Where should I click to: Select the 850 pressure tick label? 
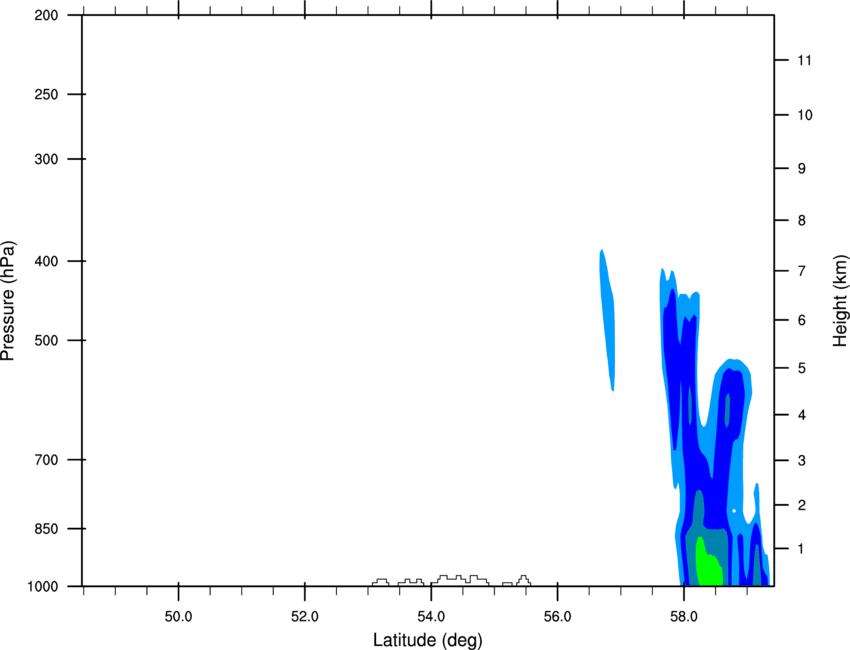pos(46,529)
